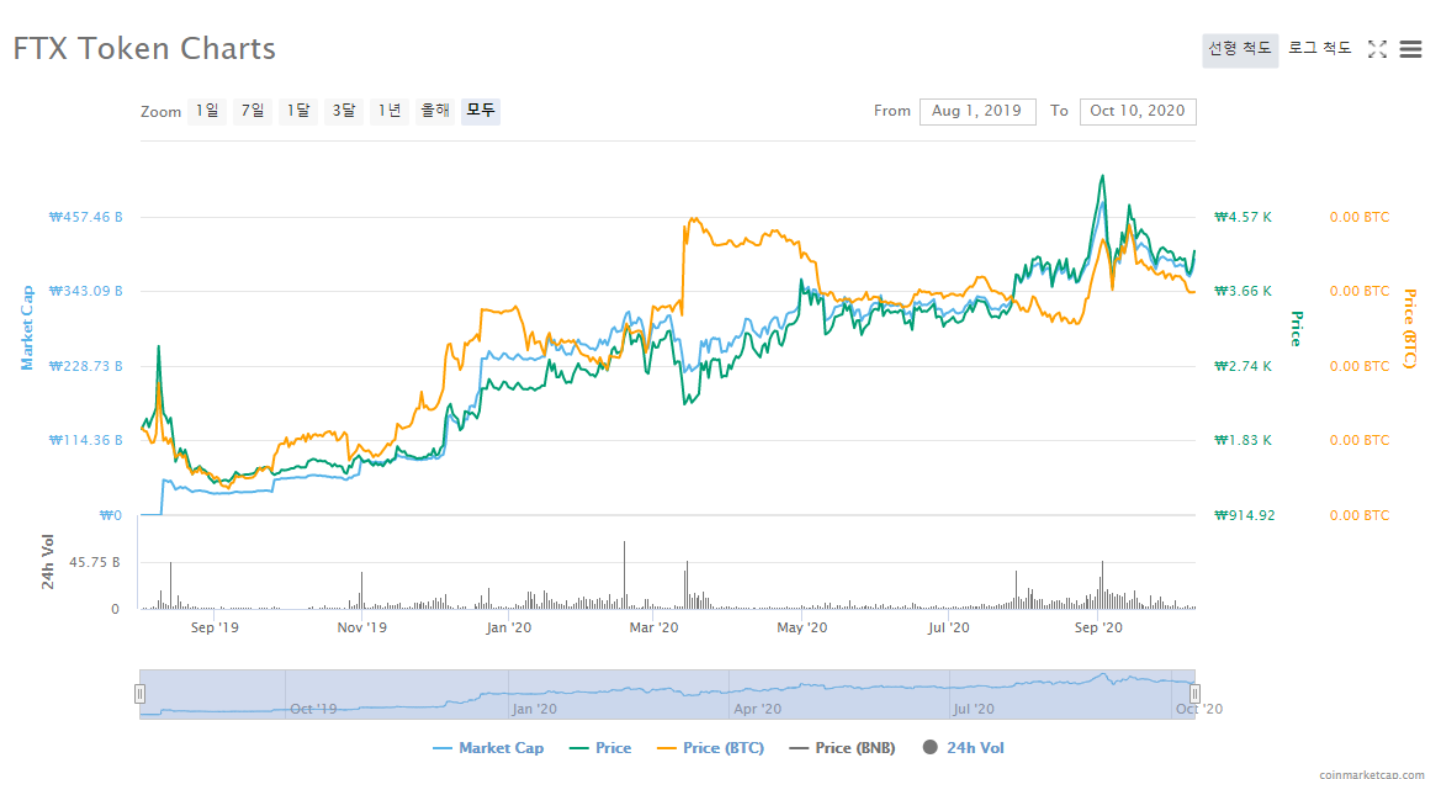Viewport: 1432px width, 788px height.
Task: Toggle Price (BNB) series in legend
Action: [841, 748]
